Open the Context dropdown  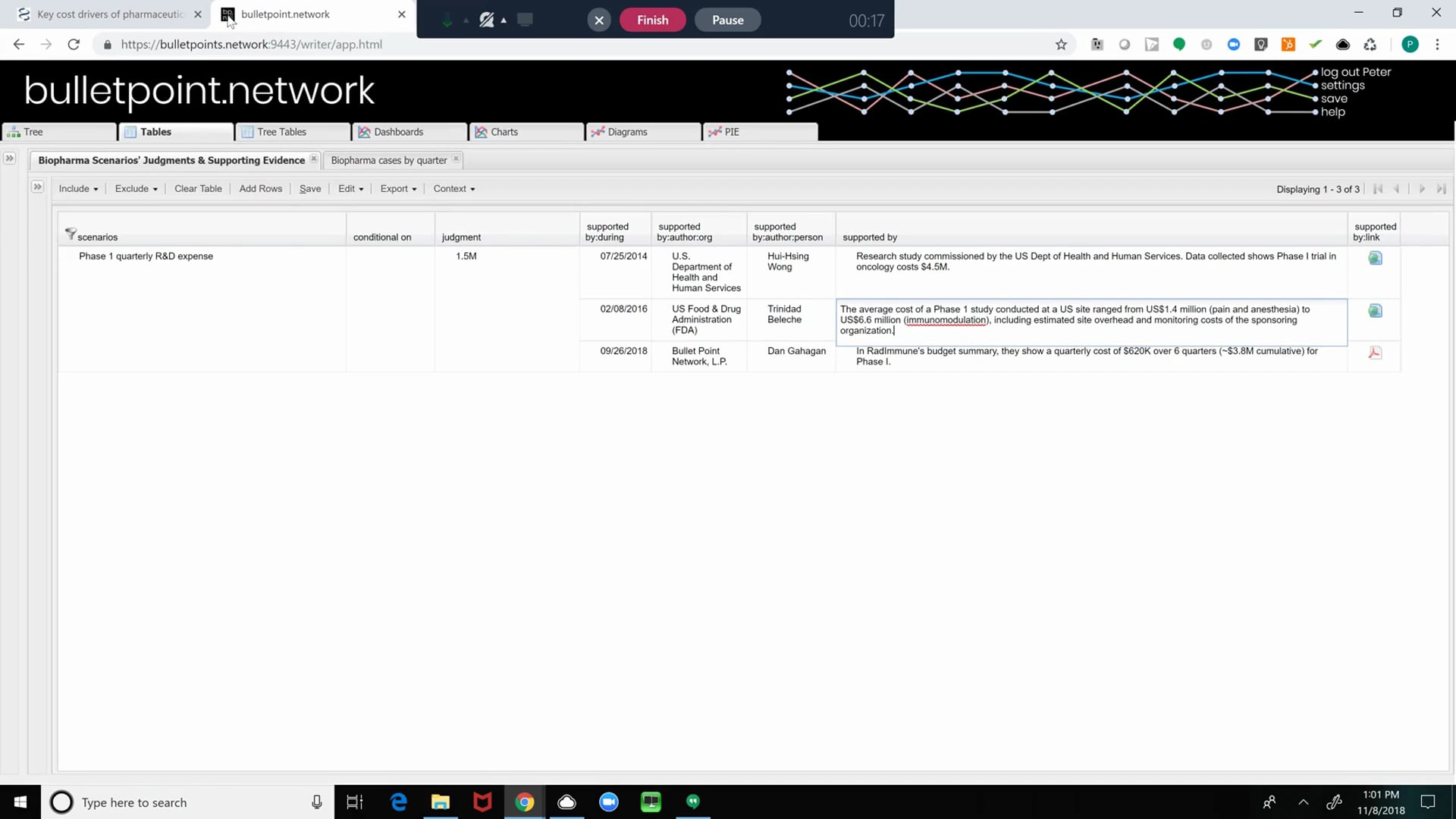click(453, 188)
